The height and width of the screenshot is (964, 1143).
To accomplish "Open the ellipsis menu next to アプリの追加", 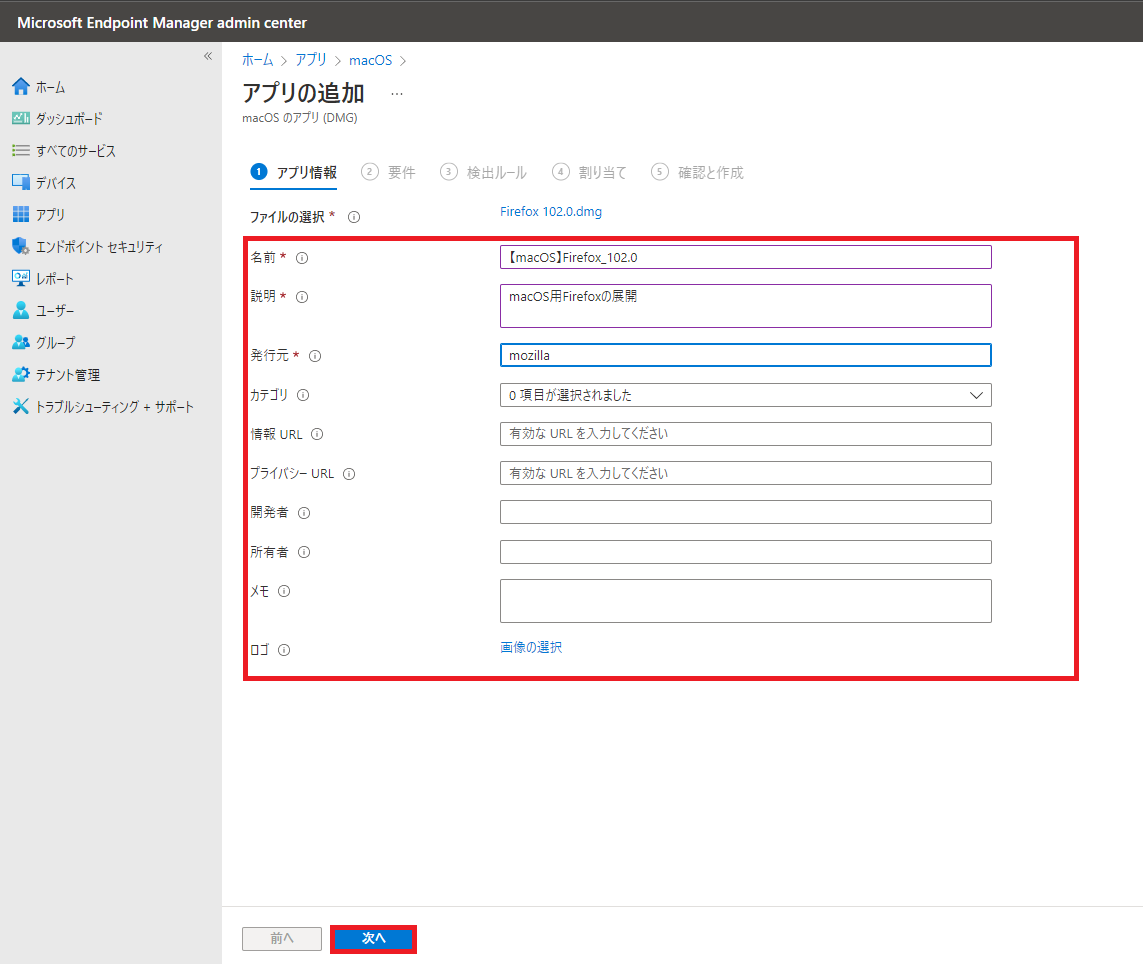I will pos(397,94).
